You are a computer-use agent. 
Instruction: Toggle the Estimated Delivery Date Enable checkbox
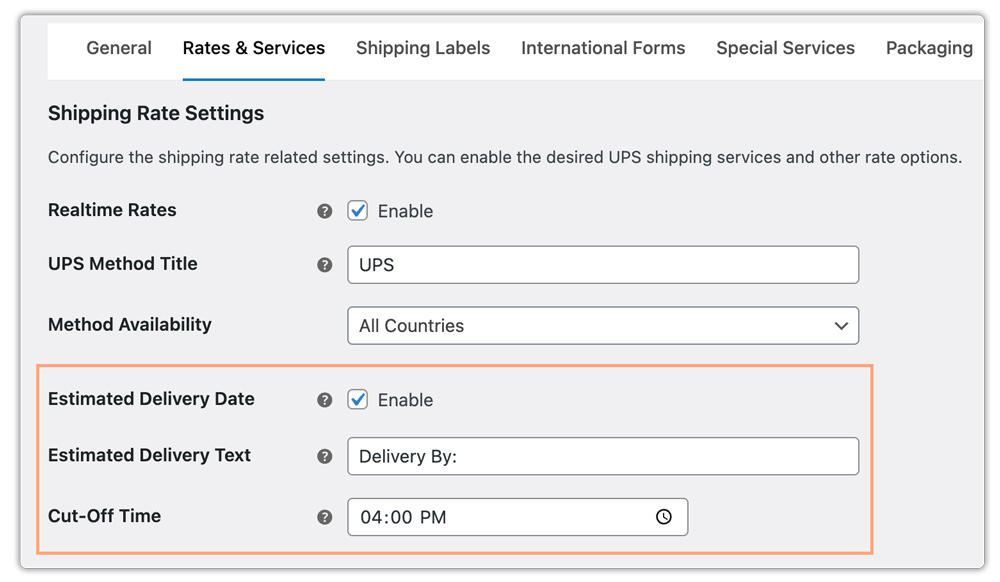click(357, 399)
